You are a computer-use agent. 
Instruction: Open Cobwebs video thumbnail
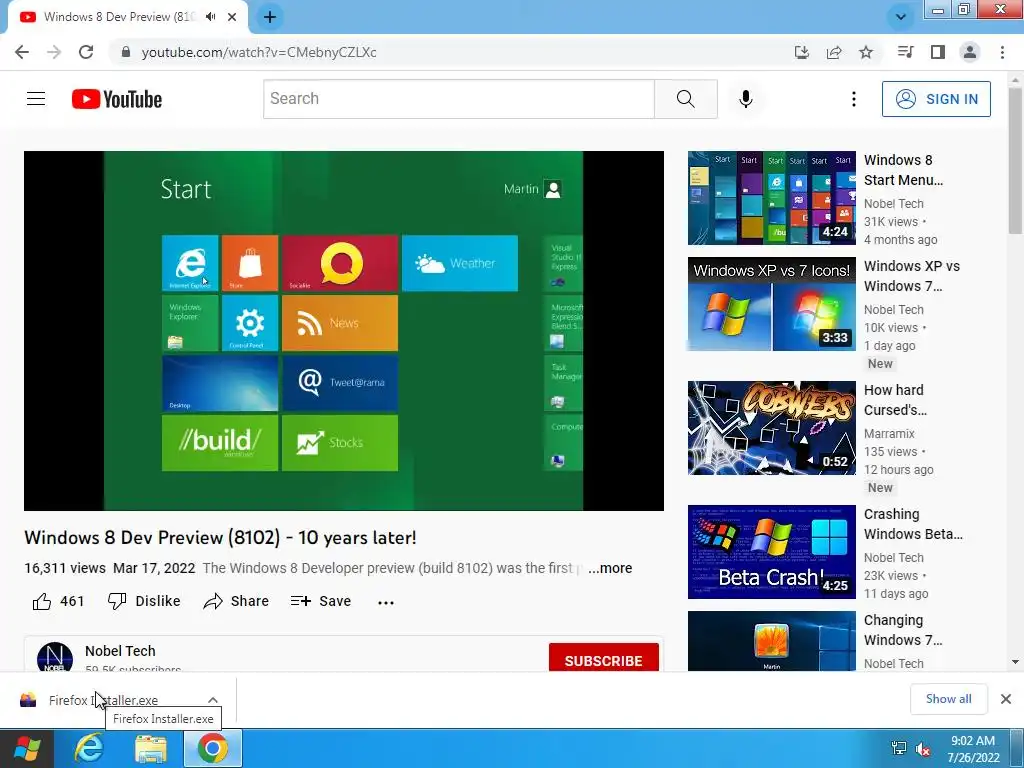[771, 428]
